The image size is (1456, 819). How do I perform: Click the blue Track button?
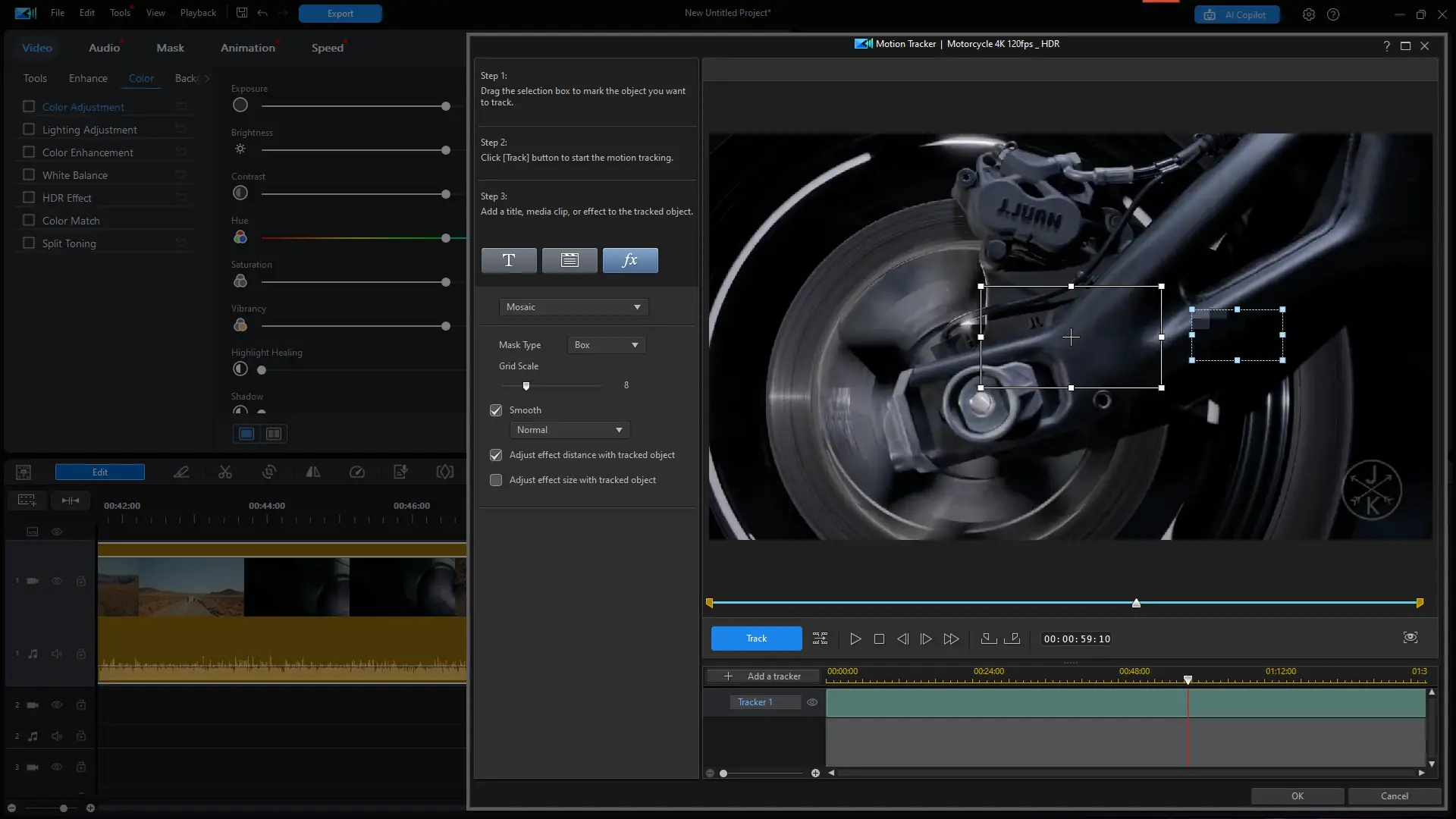point(756,639)
